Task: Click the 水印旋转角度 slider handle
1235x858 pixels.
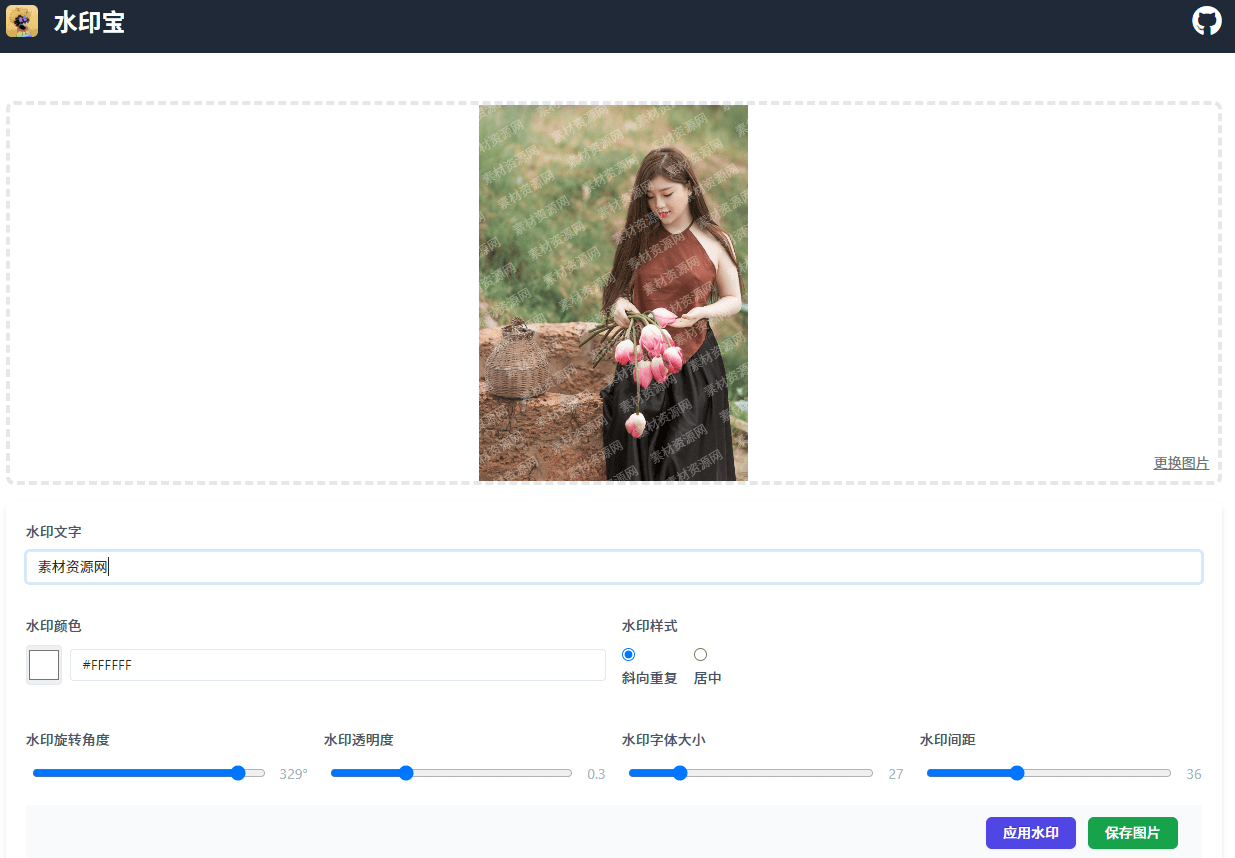Action: click(238, 773)
